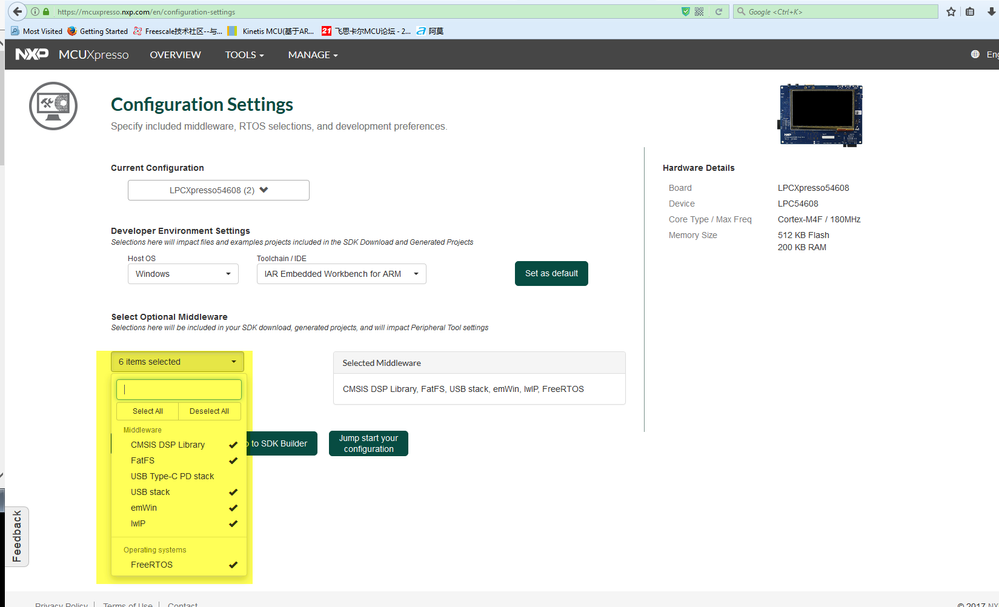Click the 'Middleware' group label in list
The width and height of the screenshot is (999, 607).
(142, 430)
